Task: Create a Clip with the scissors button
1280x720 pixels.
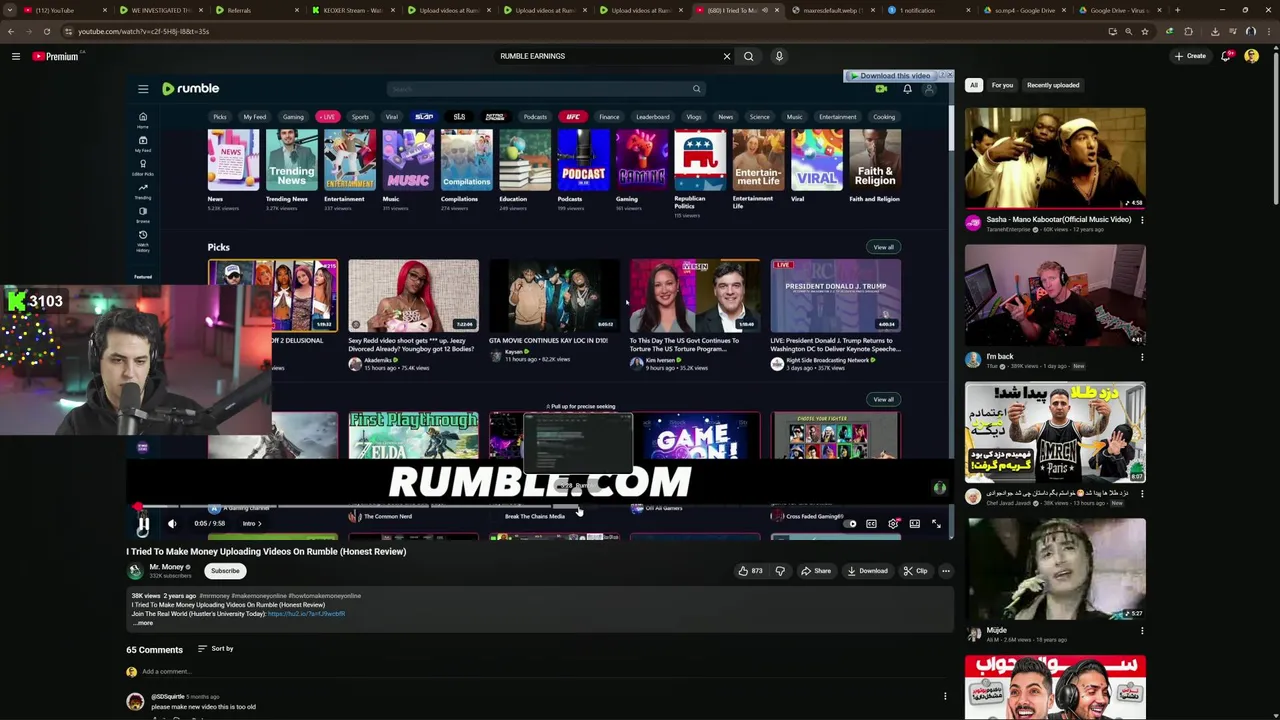Action: point(915,571)
